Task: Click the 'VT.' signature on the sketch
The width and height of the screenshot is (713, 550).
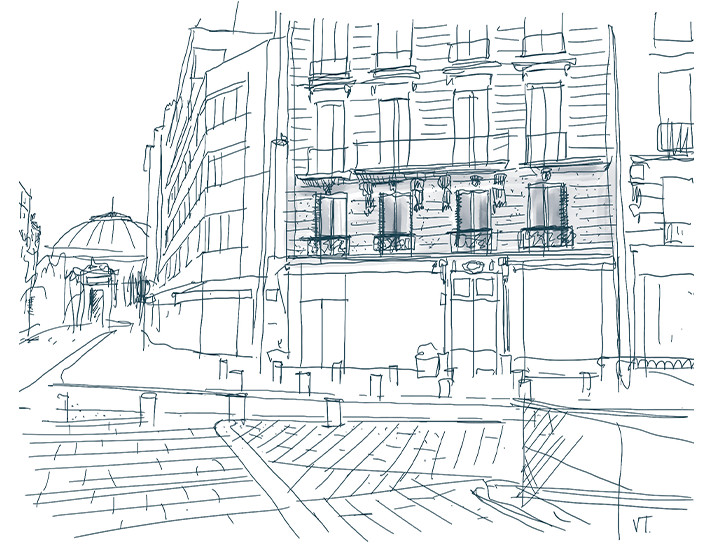Action: tap(641, 525)
